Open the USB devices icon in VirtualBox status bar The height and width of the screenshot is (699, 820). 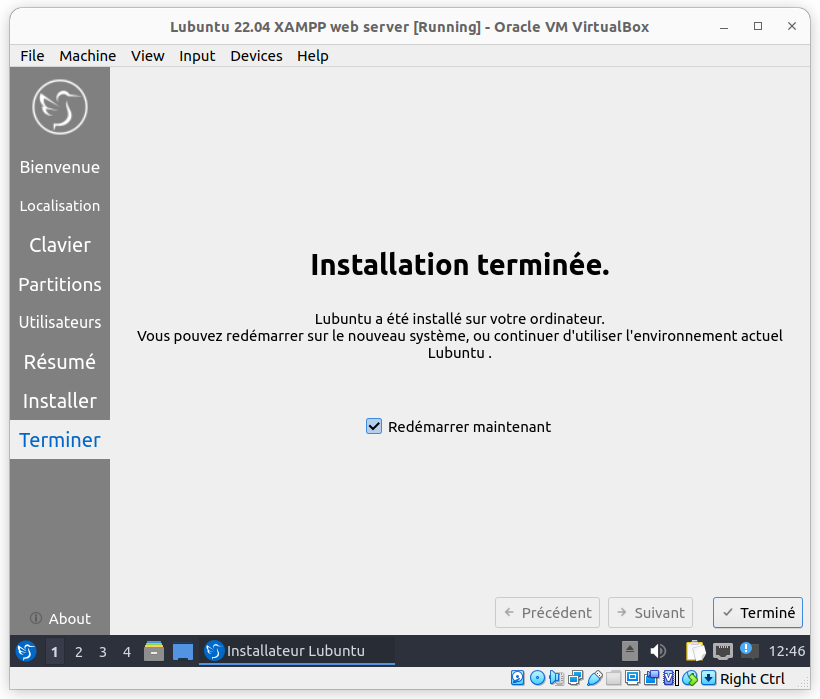point(597,678)
